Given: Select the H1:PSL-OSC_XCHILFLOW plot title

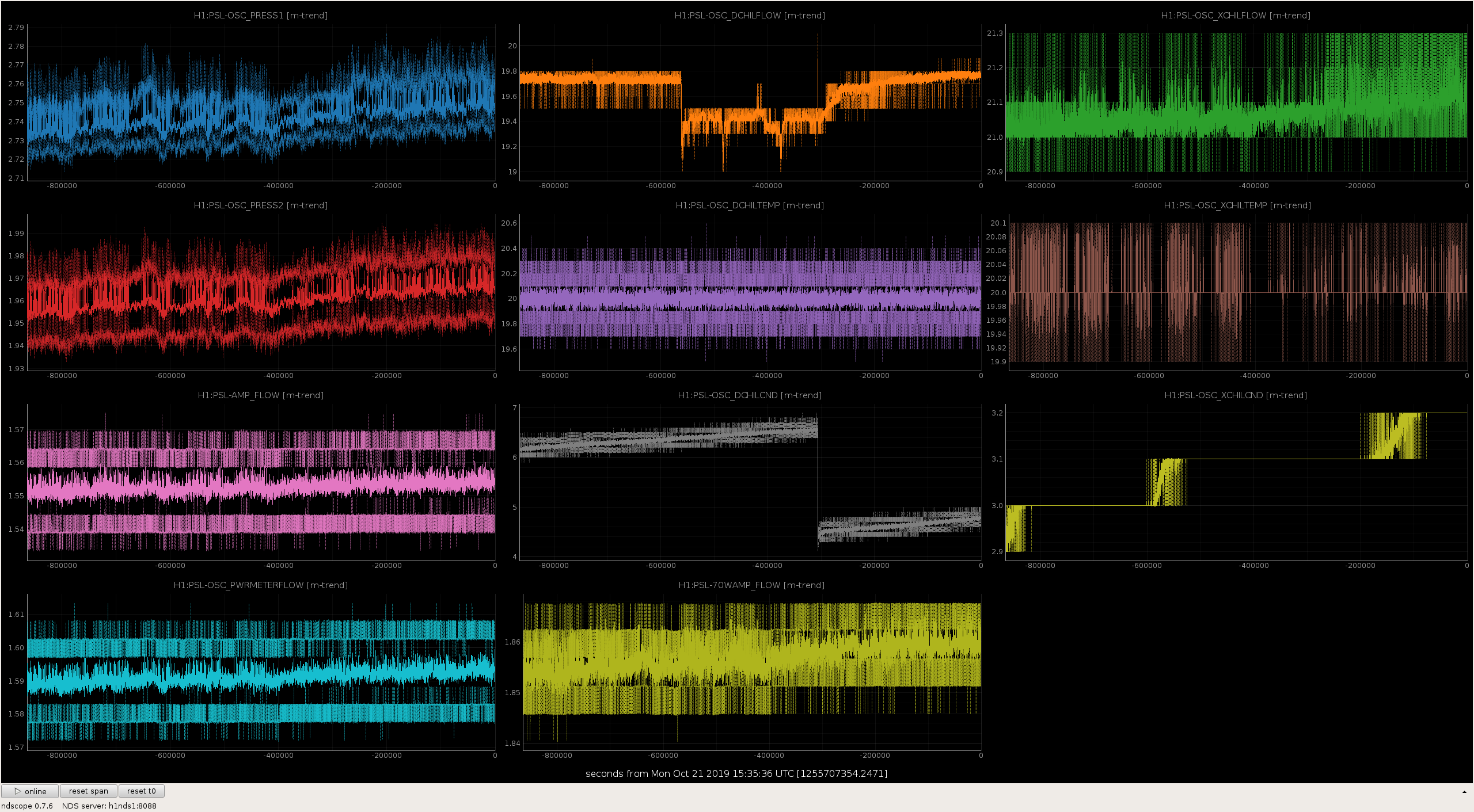Looking at the screenshot, I should coord(1236,16).
